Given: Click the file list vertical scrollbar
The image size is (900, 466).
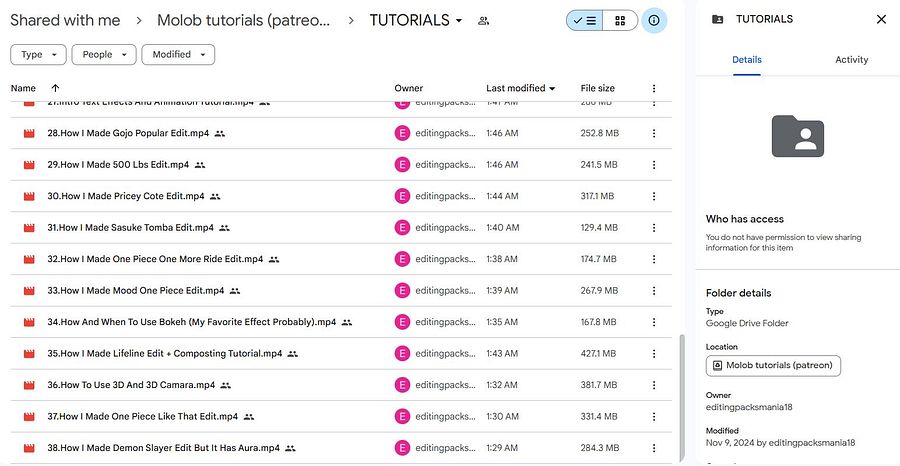Looking at the screenshot, I should click(682, 398).
